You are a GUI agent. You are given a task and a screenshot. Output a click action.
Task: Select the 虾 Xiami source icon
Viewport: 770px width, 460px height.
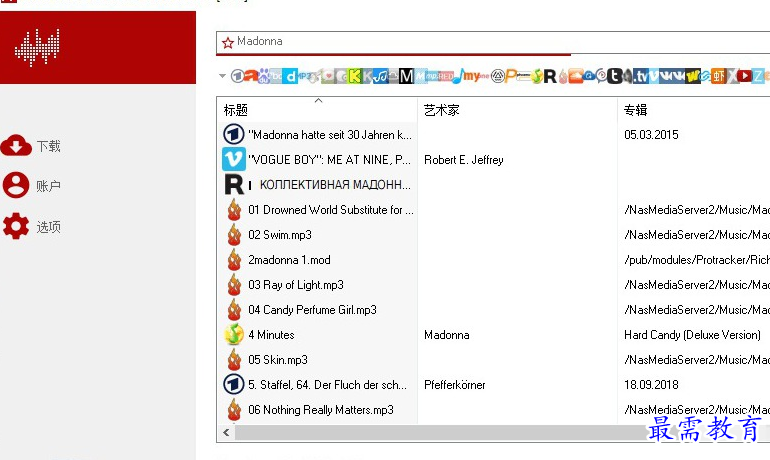point(718,76)
